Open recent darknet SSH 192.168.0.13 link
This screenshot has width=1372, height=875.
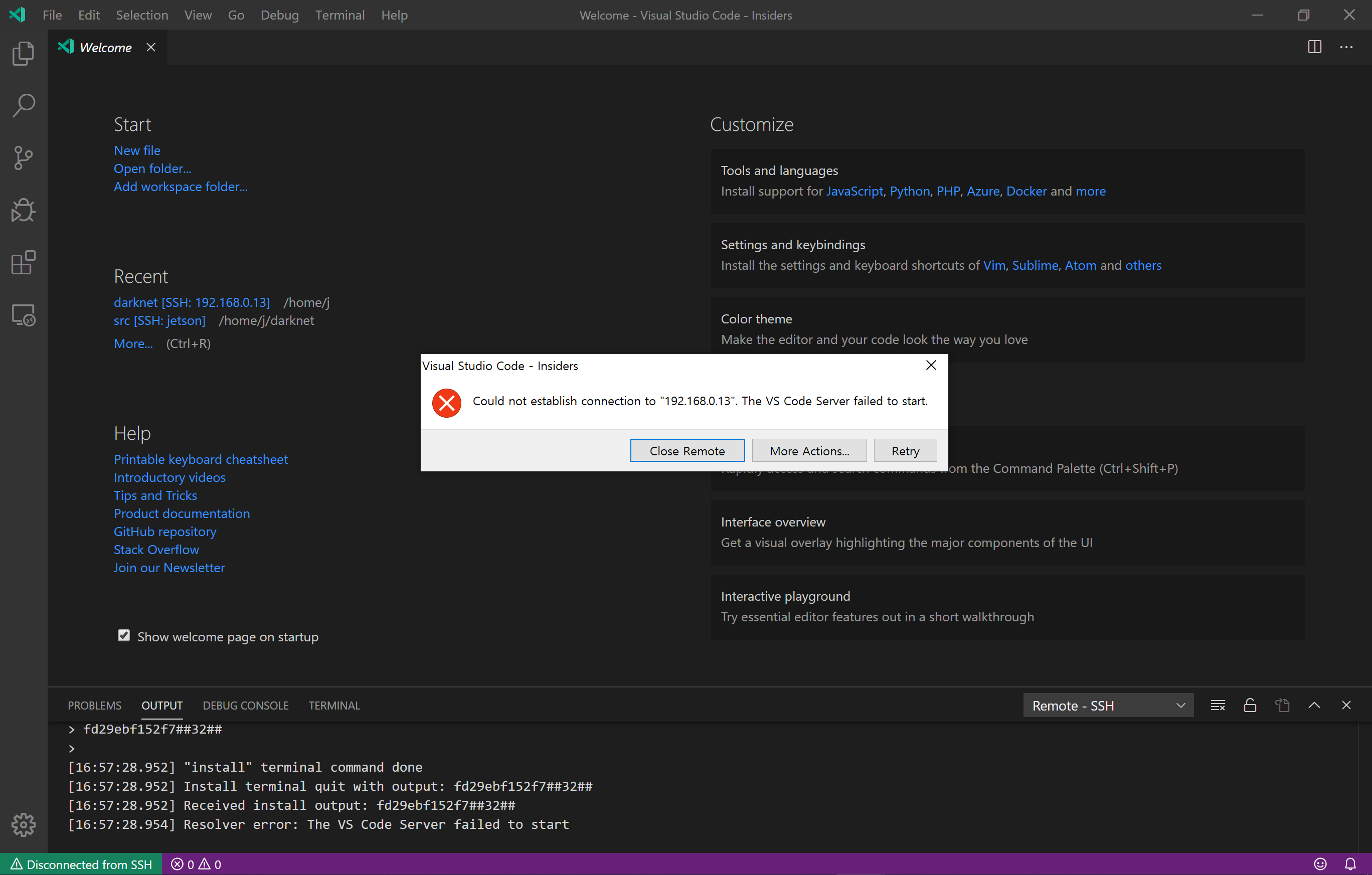point(192,302)
